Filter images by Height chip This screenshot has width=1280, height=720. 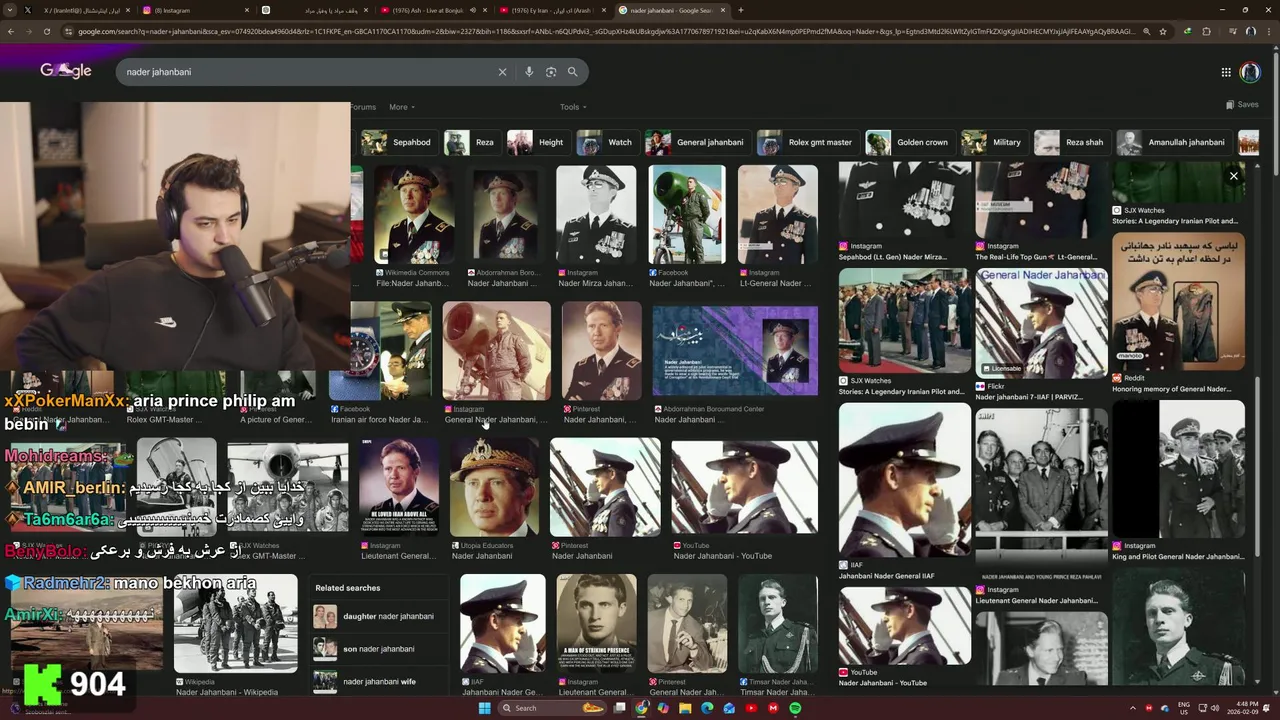(537, 142)
